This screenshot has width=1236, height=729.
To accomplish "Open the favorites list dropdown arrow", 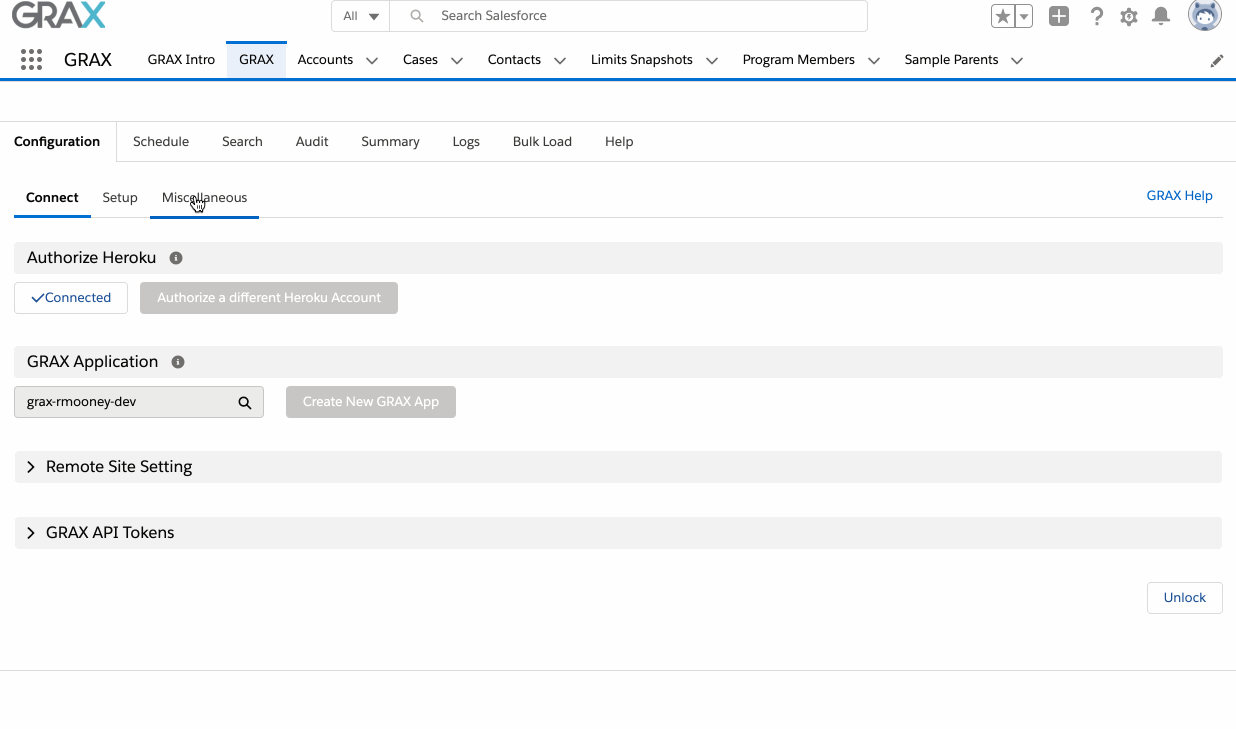I will click(x=1024, y=16).
